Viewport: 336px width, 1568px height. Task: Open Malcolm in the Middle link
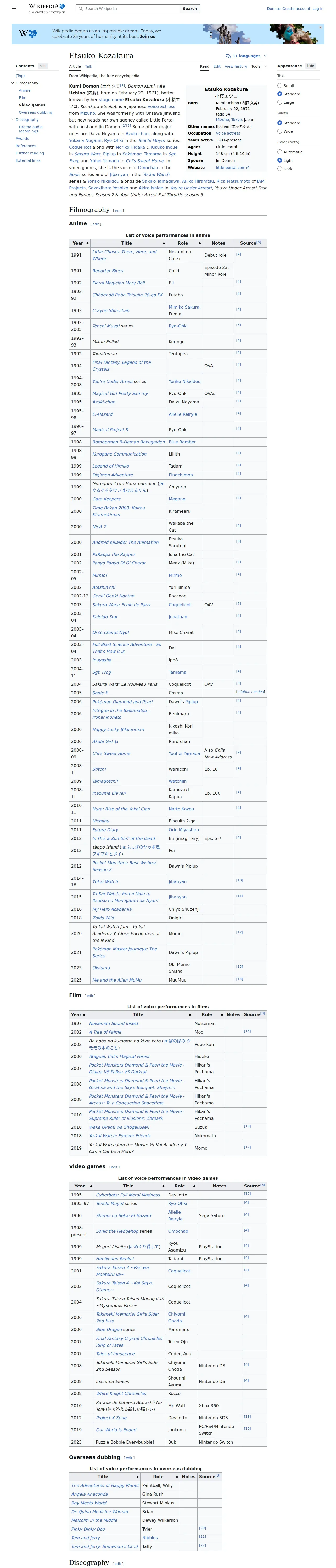click(94, 1520)
